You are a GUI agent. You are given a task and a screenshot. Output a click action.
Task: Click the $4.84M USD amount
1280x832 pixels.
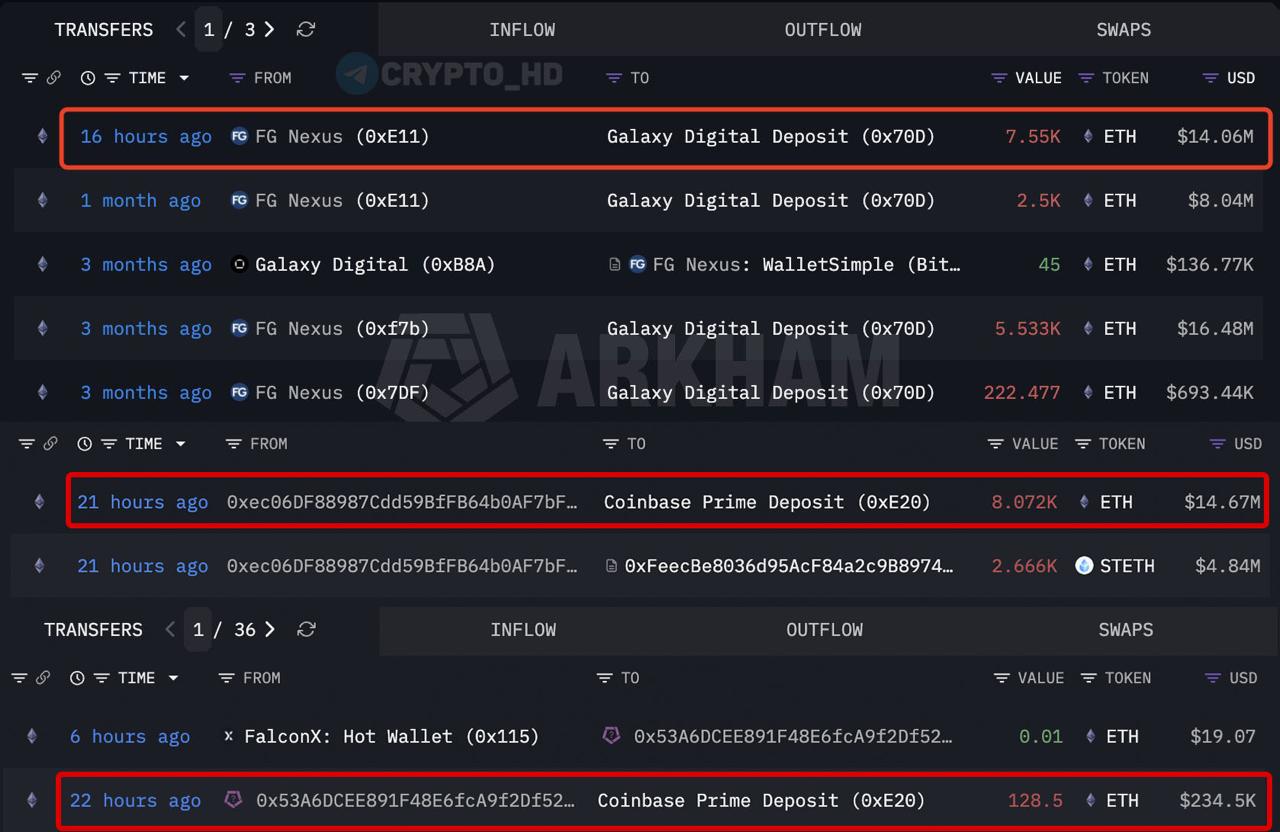click(x=1228, y=566)
